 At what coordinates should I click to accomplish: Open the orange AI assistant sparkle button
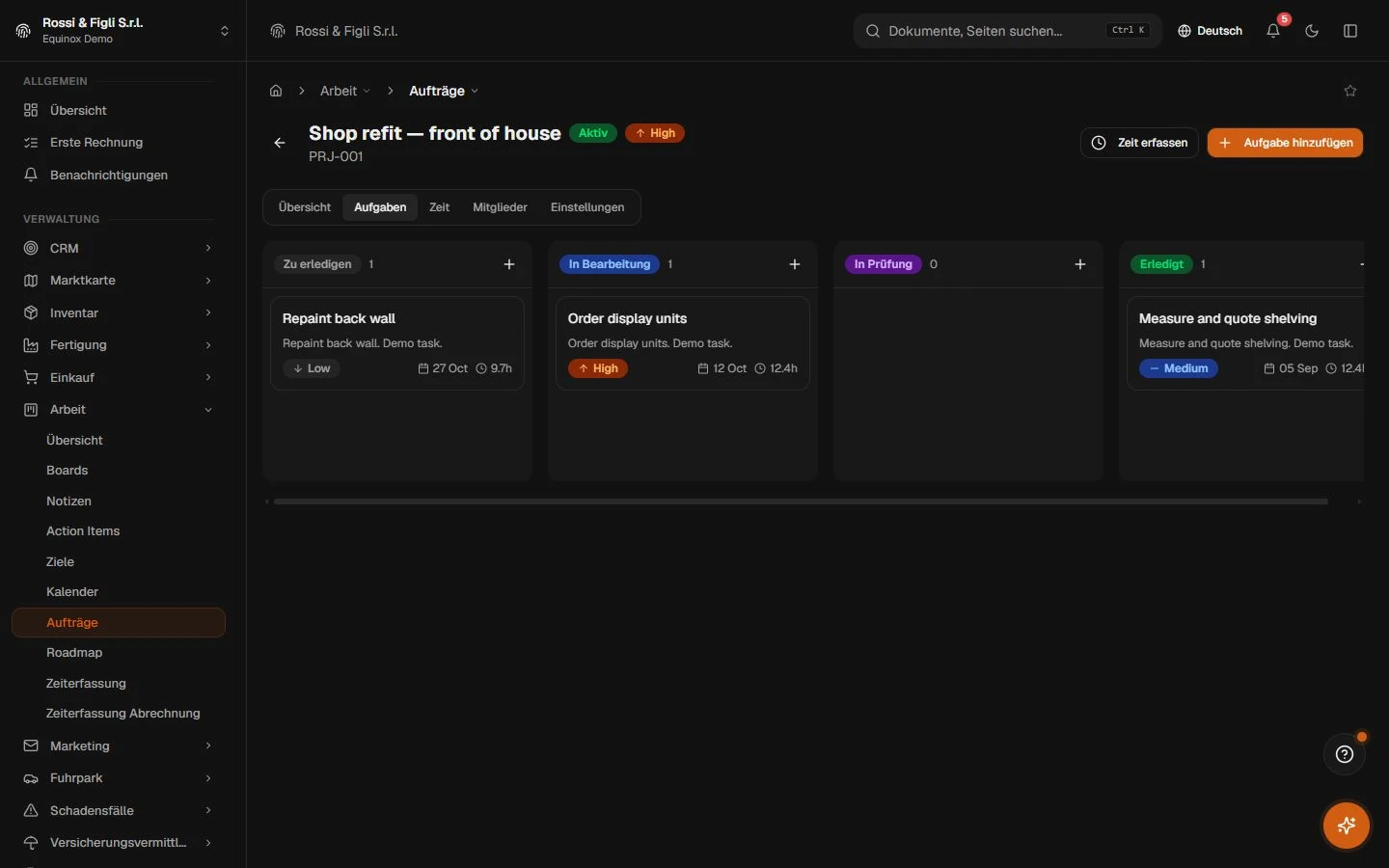(1347, 826)
